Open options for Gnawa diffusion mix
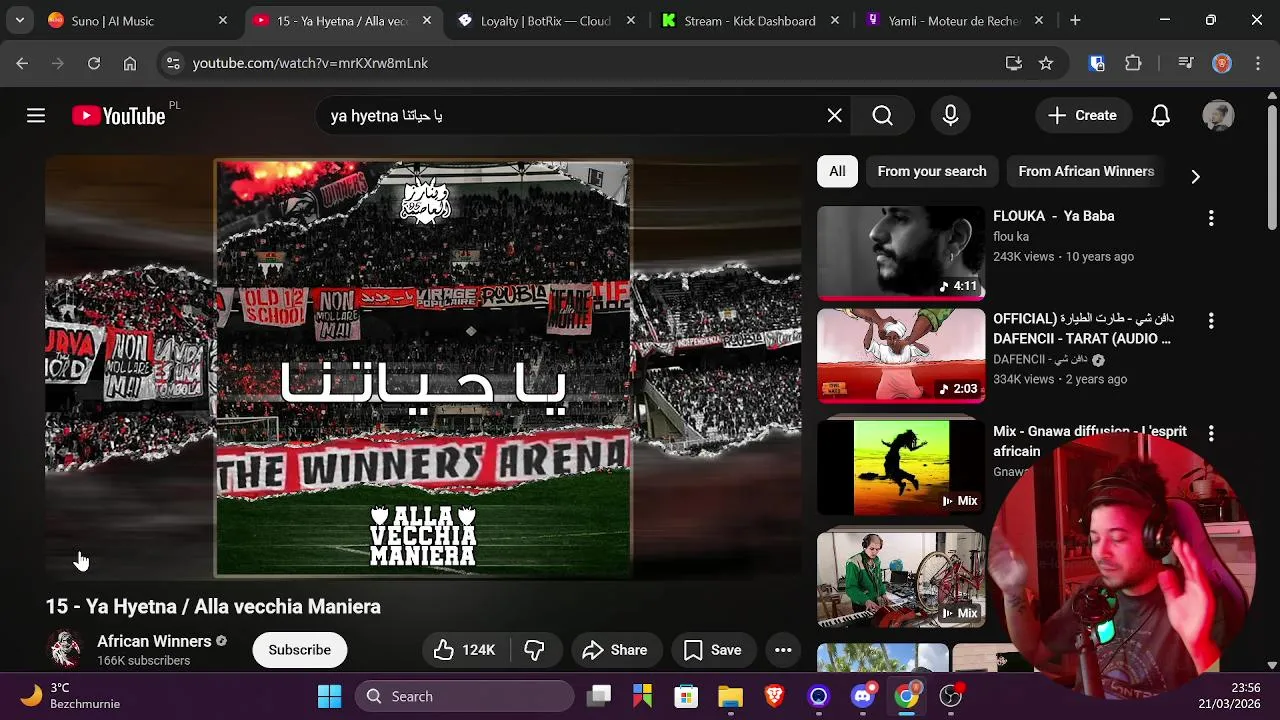Screen dimensions: 1280x720 pos(1211,434)
